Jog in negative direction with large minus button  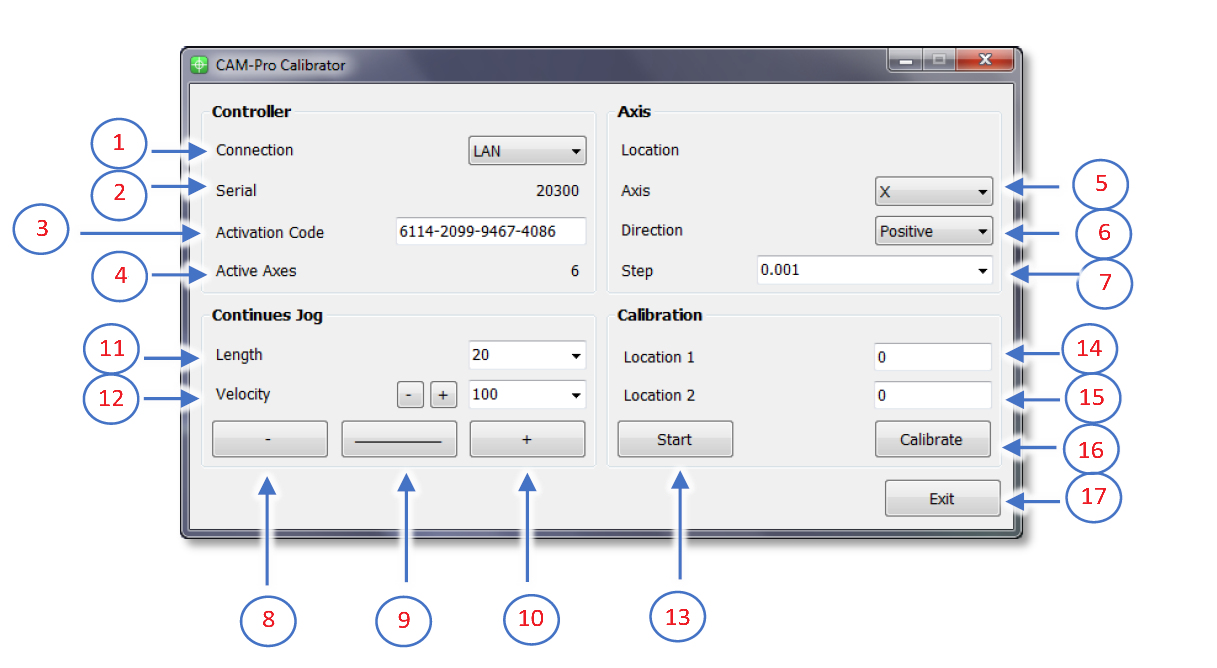point(270,439)
